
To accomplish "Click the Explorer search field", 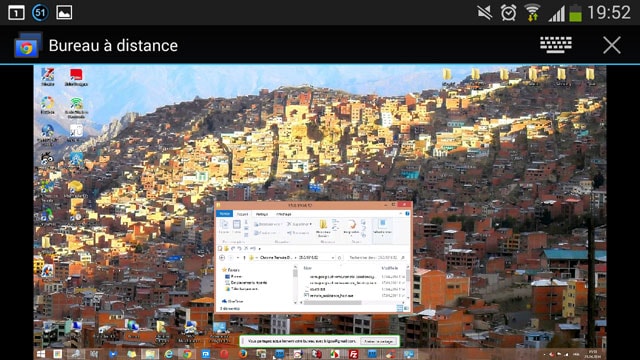I will point(377,258).
